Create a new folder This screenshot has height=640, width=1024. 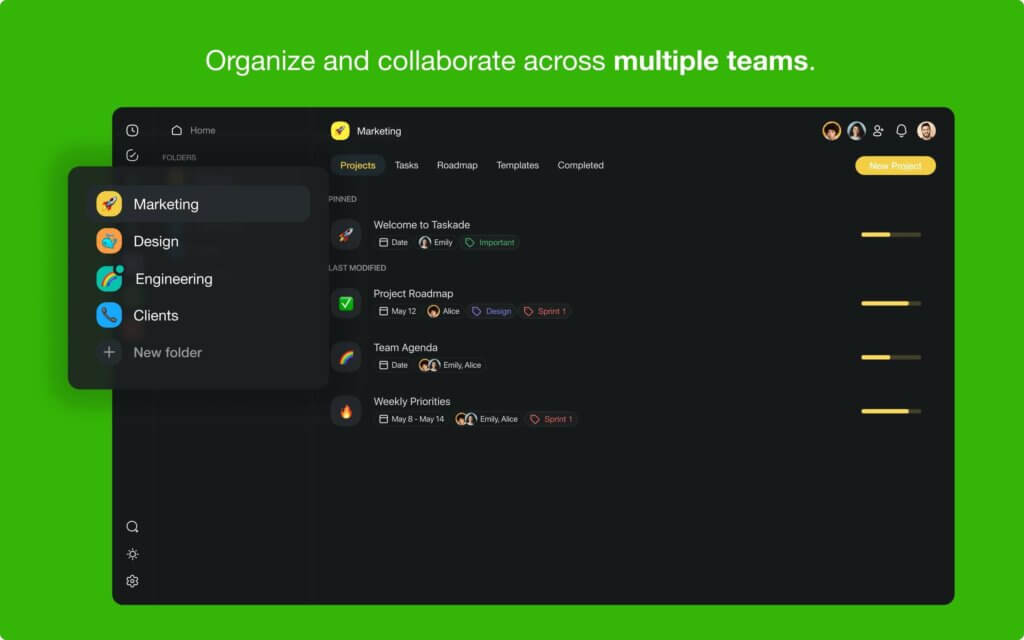pyautogui.click(x=166, y=352)
